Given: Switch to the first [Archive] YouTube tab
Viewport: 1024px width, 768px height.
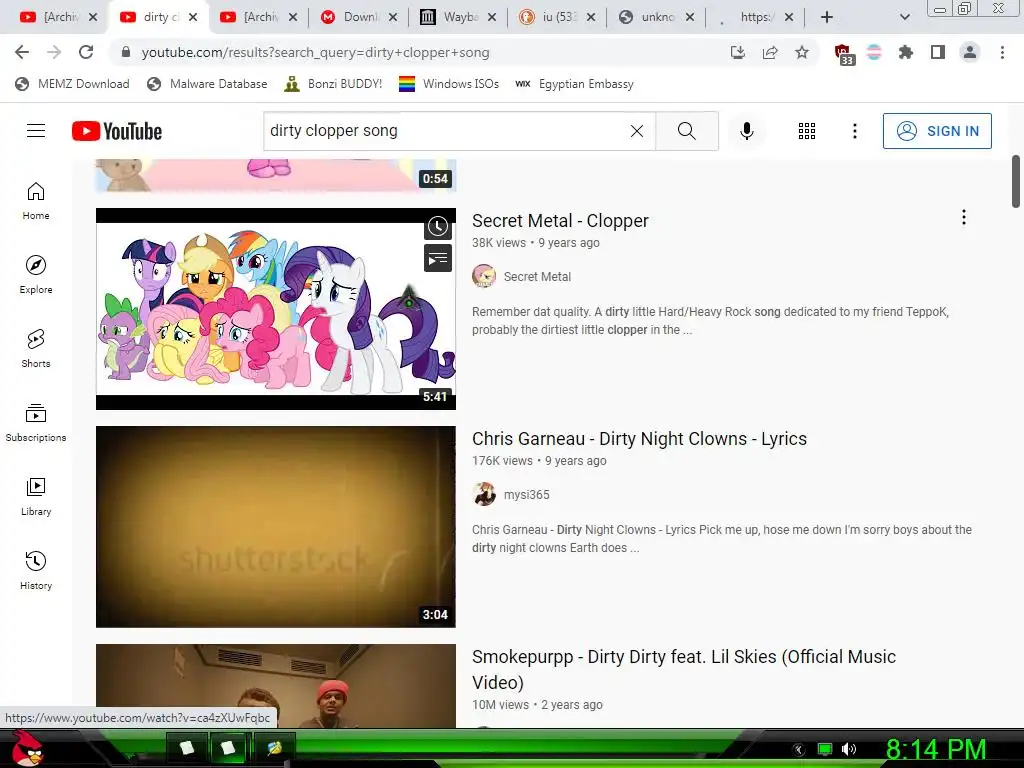Looking at the screenshot, I should pos(60,17).
